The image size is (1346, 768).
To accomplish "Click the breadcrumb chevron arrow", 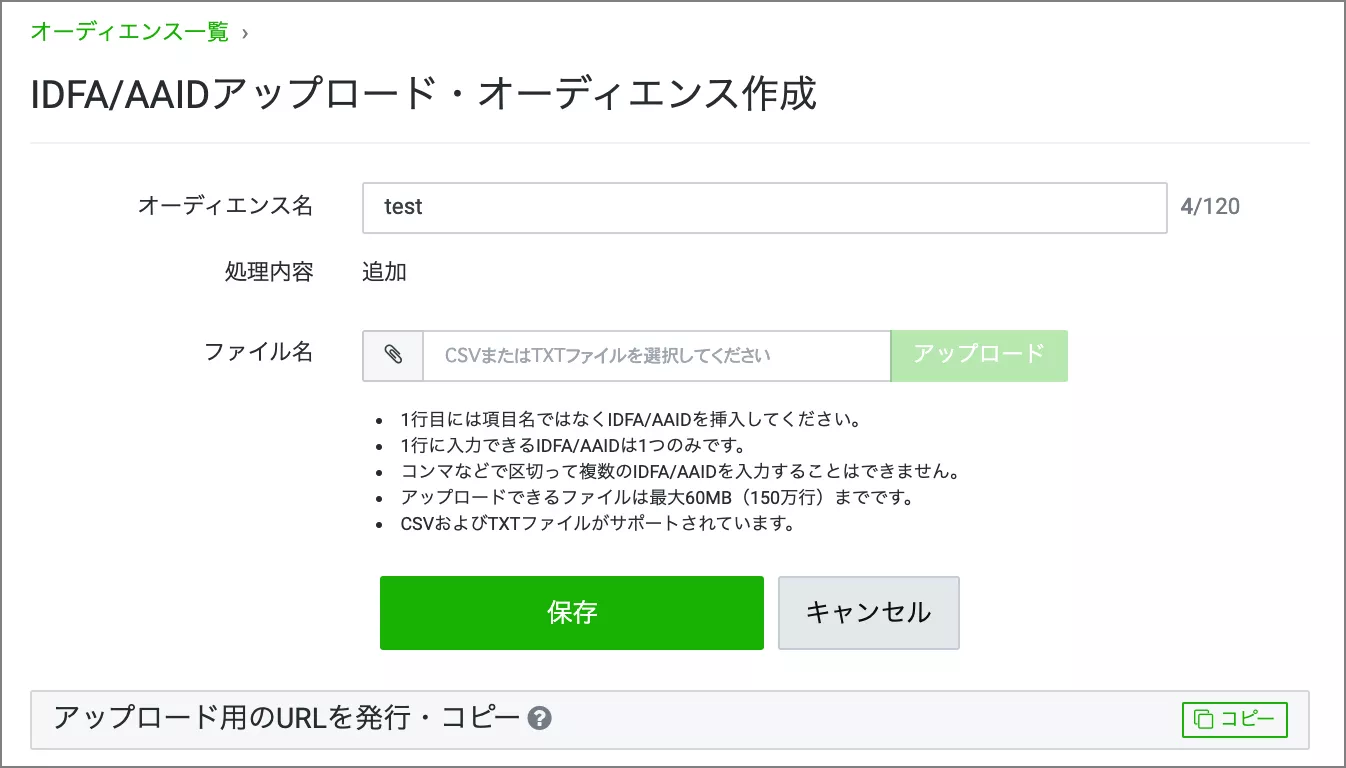I will [245, 33].
